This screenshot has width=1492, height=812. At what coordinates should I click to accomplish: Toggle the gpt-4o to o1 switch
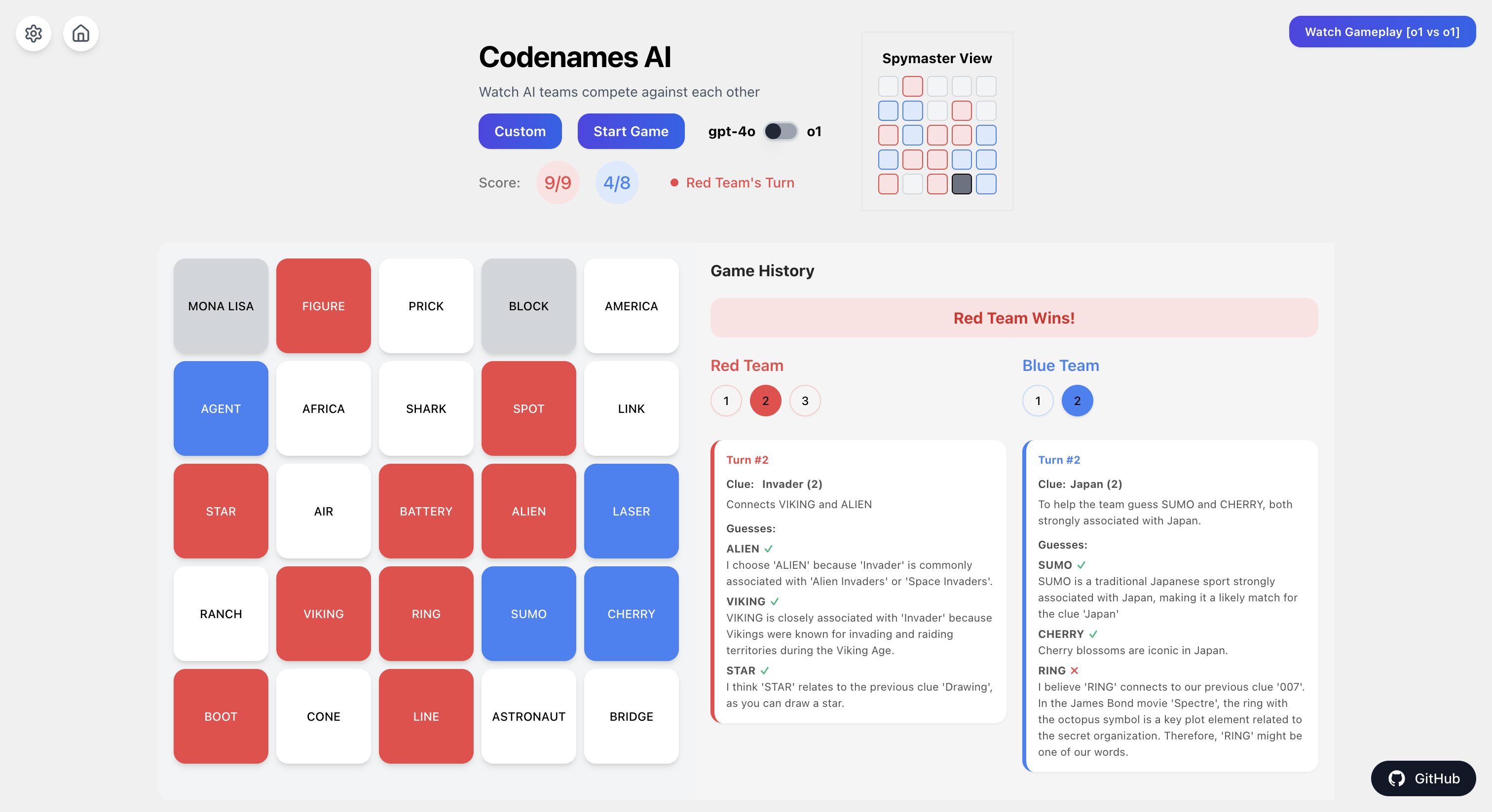[780, 130]
